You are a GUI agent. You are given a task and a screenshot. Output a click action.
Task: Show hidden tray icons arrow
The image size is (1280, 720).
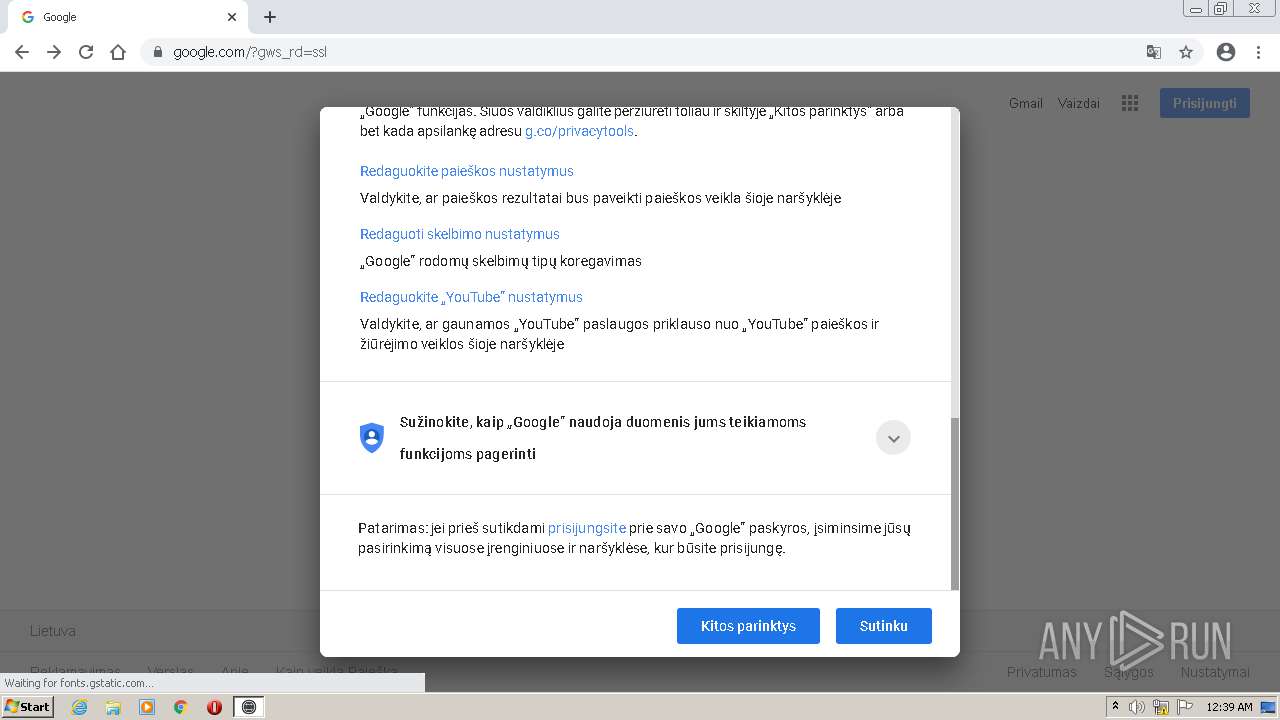tap(1115, 707)
